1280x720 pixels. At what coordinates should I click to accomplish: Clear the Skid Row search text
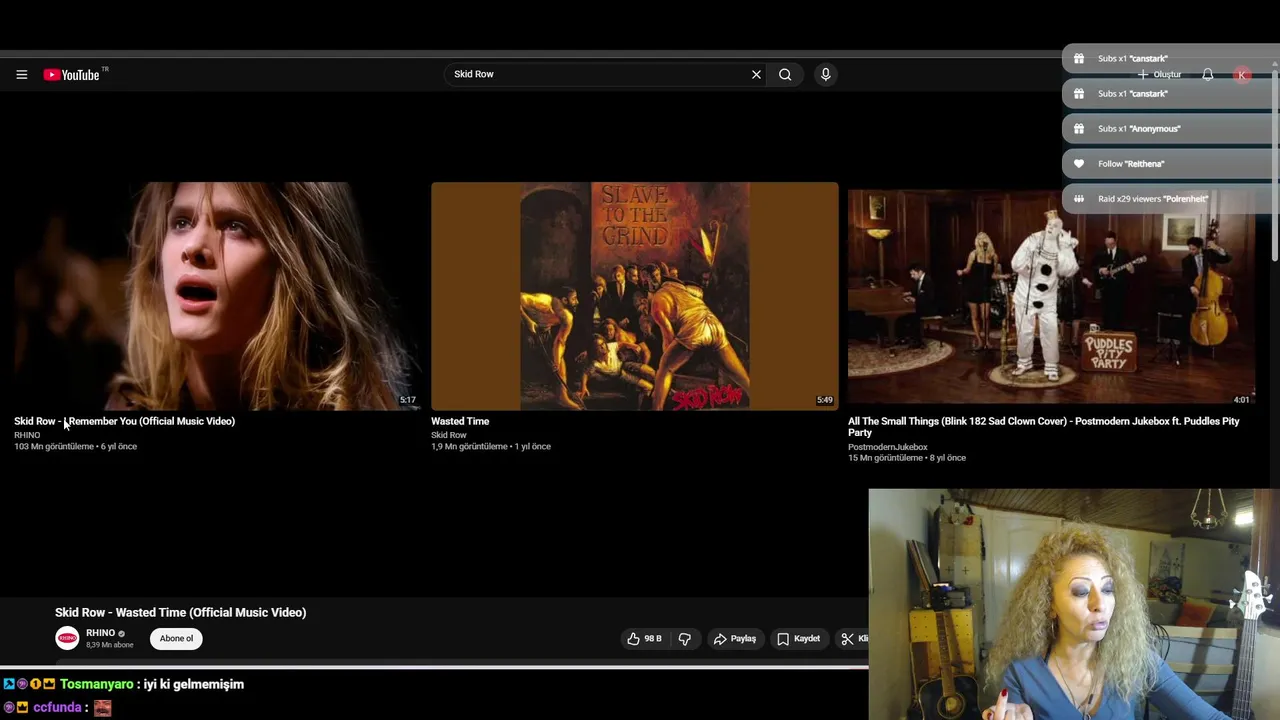coord(756,74)
